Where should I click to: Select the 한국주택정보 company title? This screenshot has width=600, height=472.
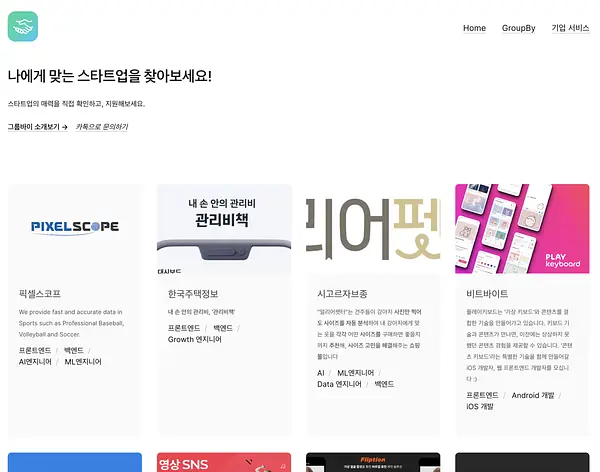pyautogui.click(x=193, y=294)
